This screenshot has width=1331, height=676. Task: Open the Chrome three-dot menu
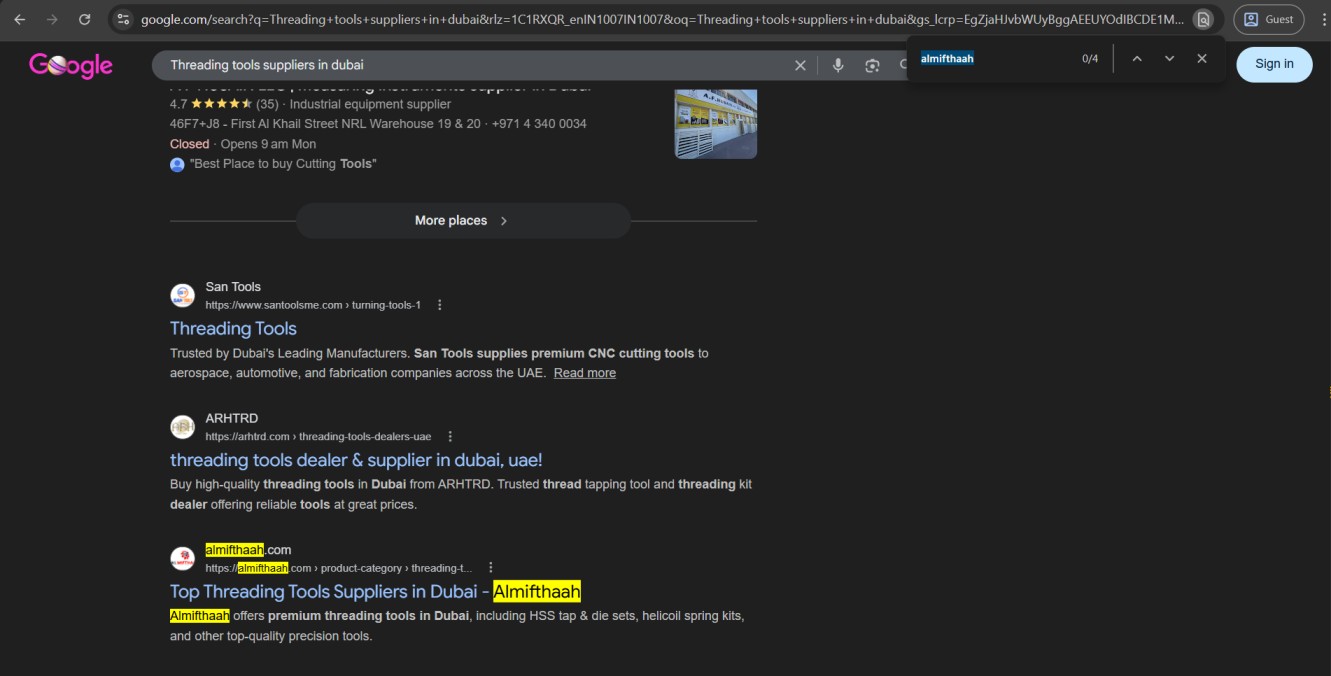(x=1323, y=19)
